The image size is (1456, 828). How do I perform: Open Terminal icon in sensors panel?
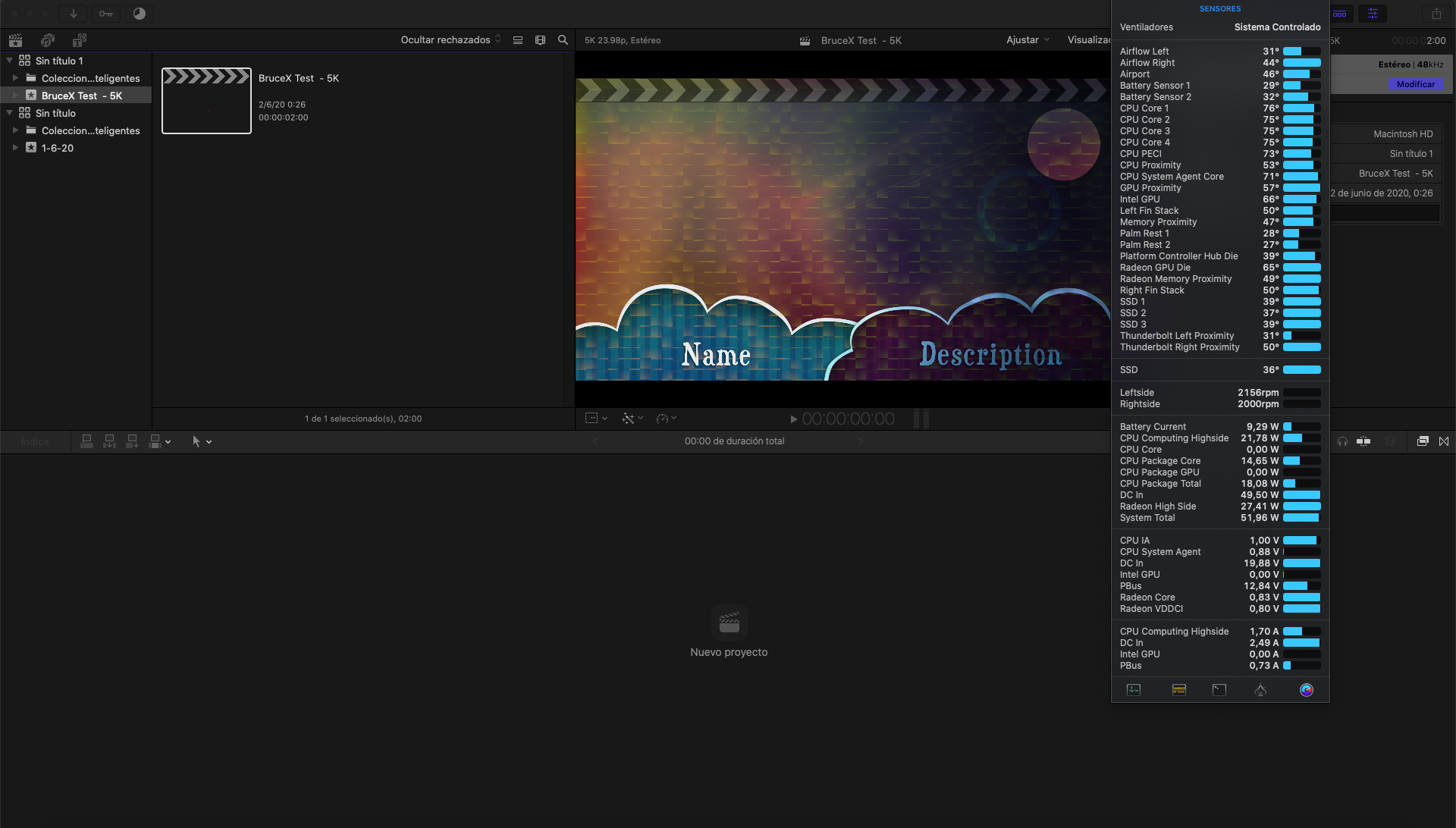[1219, 690]
